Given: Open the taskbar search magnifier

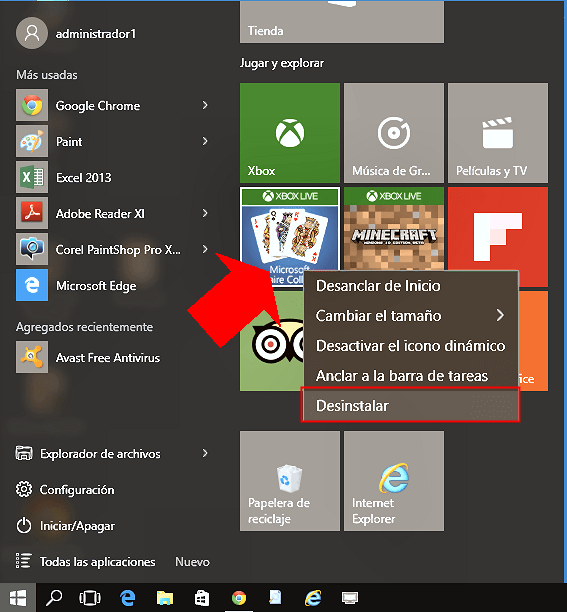Looking at the screenshot, I should coord(54,598).
